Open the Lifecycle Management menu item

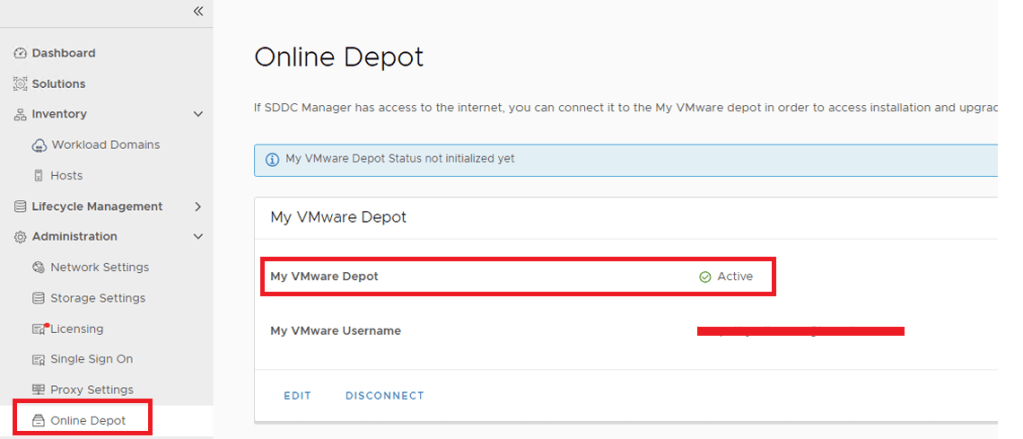pos(96,207)
